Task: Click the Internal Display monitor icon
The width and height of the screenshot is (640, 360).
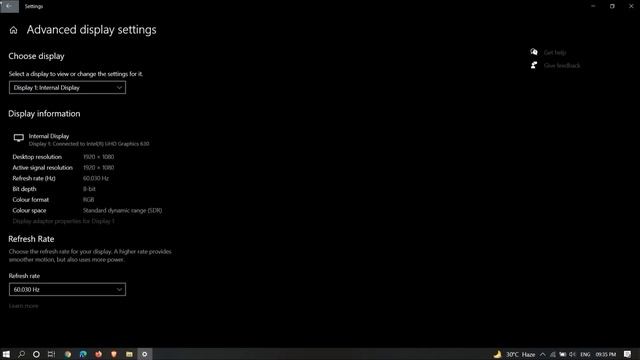Action: coord(19,138)
